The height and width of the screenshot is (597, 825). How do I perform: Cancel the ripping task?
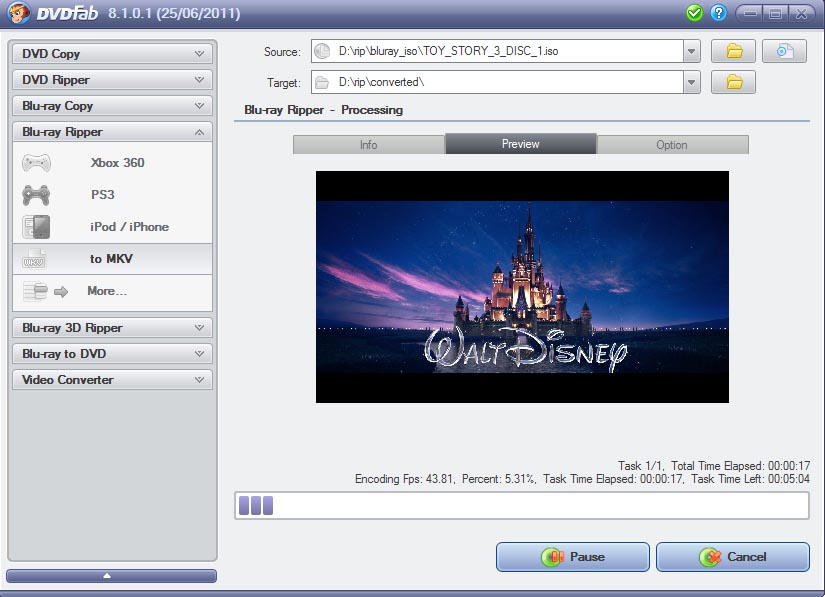click(x=733, y=557)
